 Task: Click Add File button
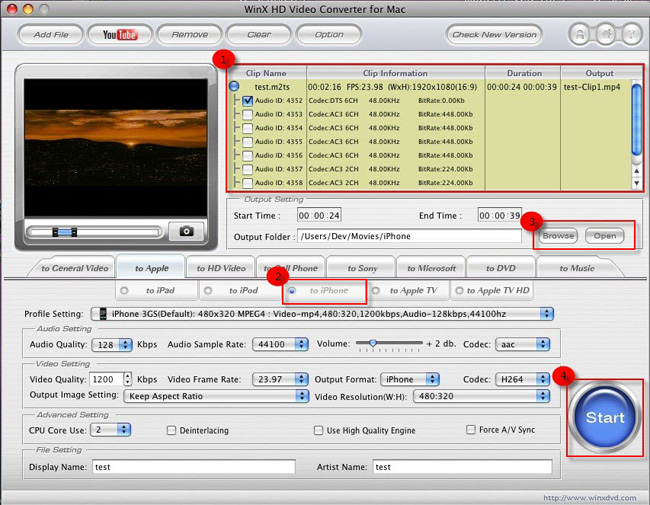click(51, 34)
